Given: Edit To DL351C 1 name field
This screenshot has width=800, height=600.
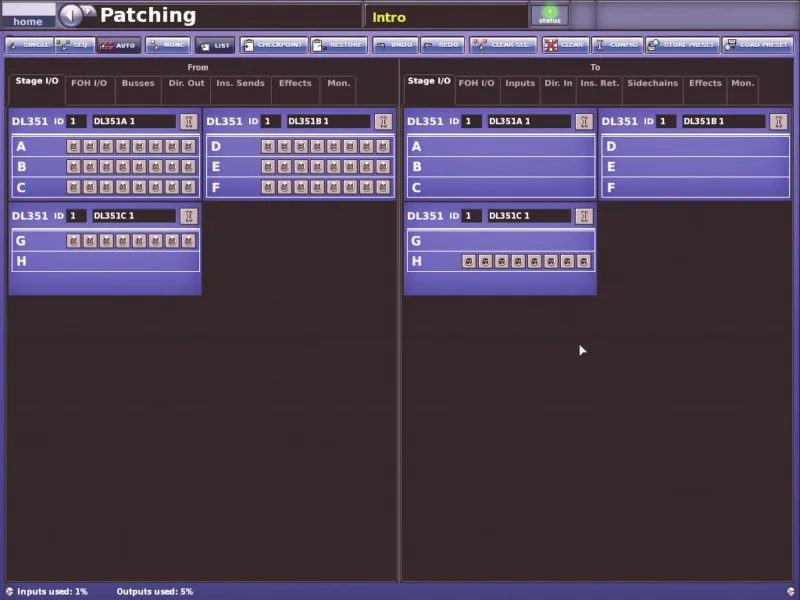Looking at the screenshot, I should tap(529, 216).
